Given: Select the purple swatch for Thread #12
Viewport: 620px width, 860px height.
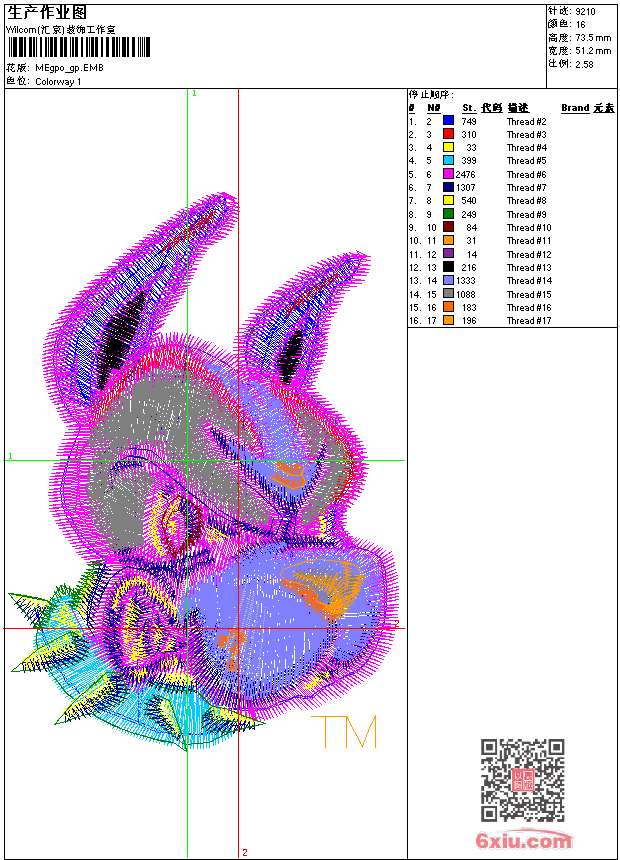Looking at the screenshot, I should click(x=448, y=254).
